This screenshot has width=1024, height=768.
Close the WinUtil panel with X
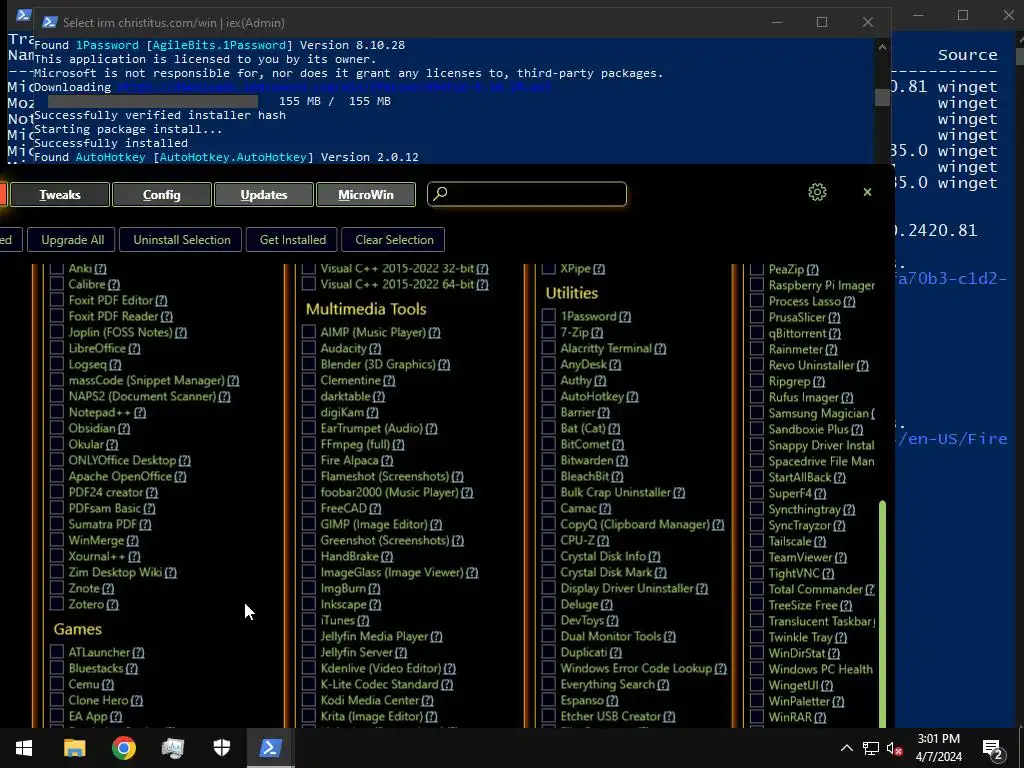pyautogui.click(x=867, y=192)
